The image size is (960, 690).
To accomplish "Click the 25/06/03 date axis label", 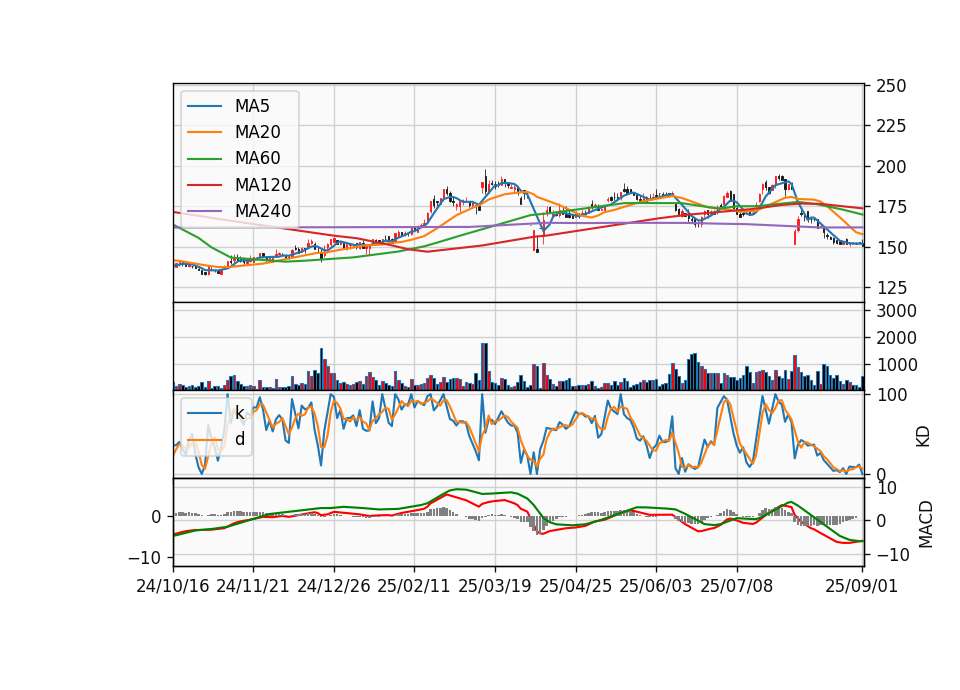I will tap(656, 586).
